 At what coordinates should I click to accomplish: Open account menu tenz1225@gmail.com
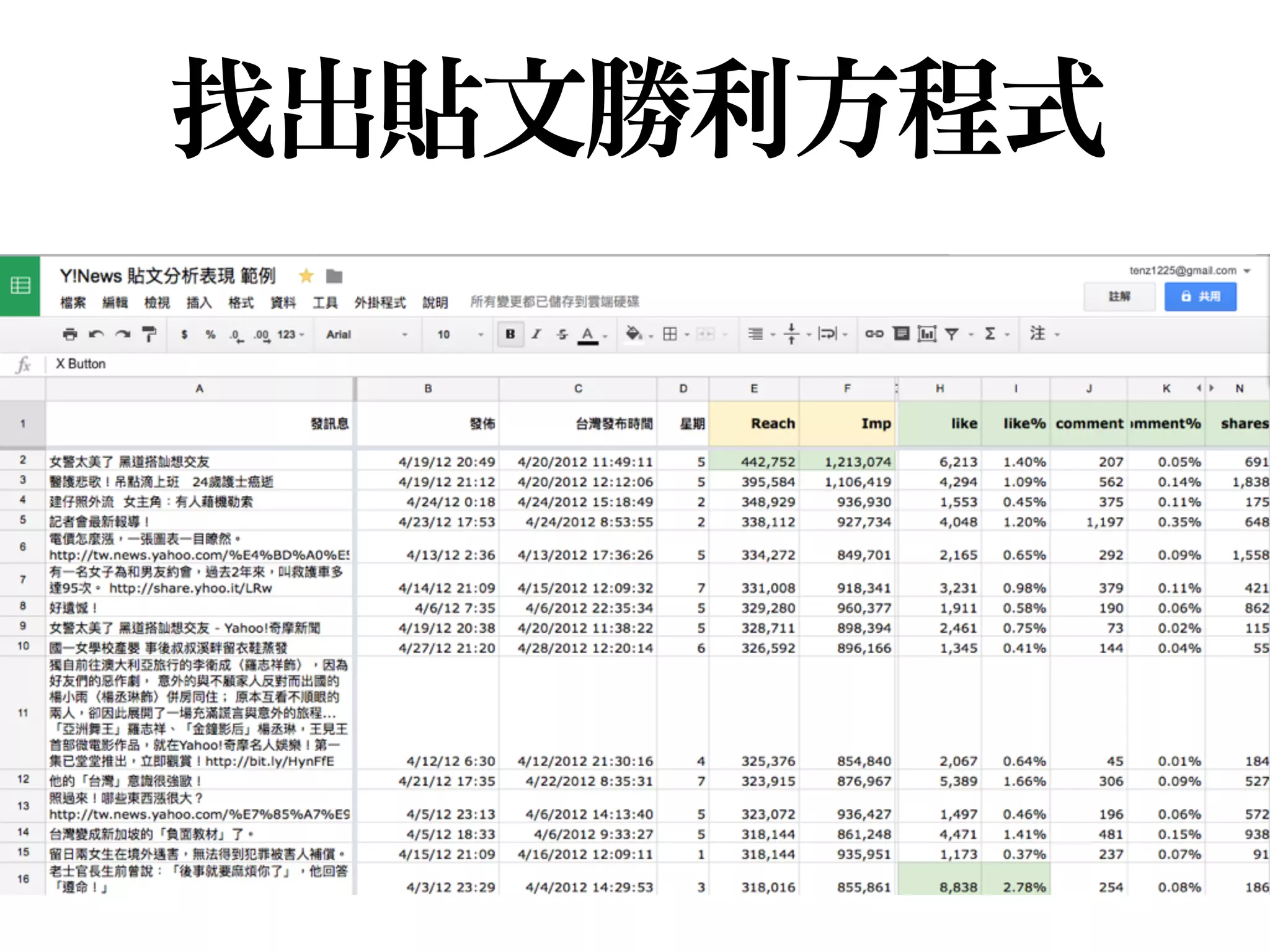(1189, 270)
